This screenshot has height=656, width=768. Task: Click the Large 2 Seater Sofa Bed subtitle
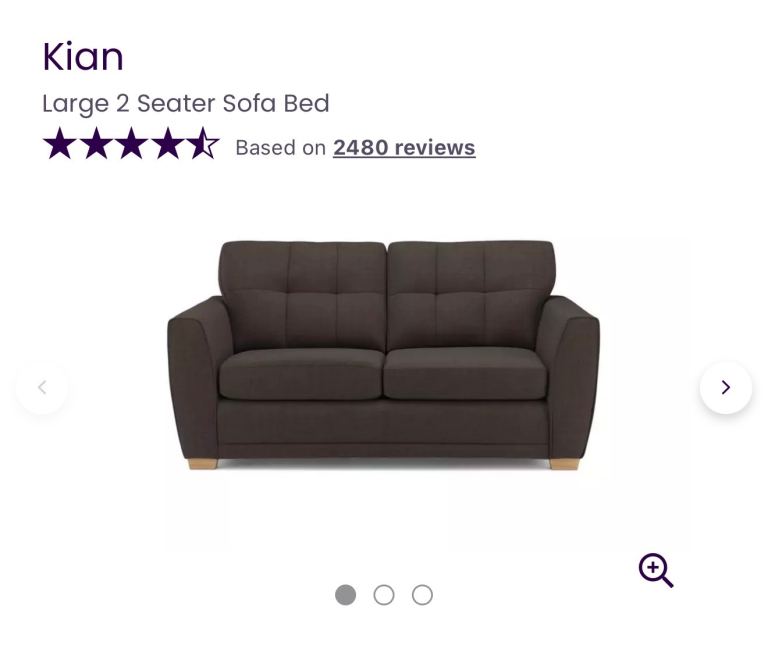(x=186, y=103)
